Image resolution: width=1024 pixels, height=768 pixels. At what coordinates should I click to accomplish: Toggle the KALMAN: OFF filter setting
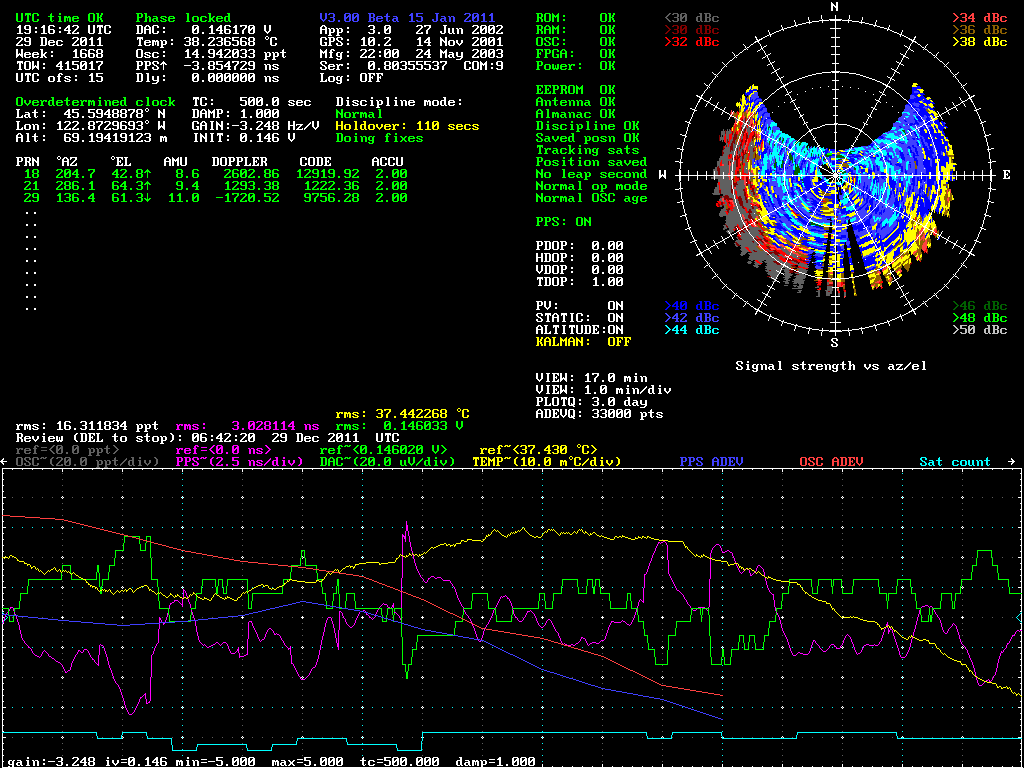point(583,342)
